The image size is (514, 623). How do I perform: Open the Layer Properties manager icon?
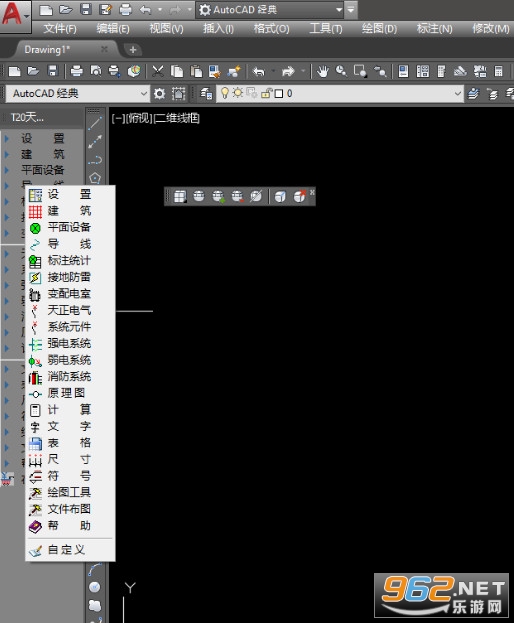[x=206, y=94]
